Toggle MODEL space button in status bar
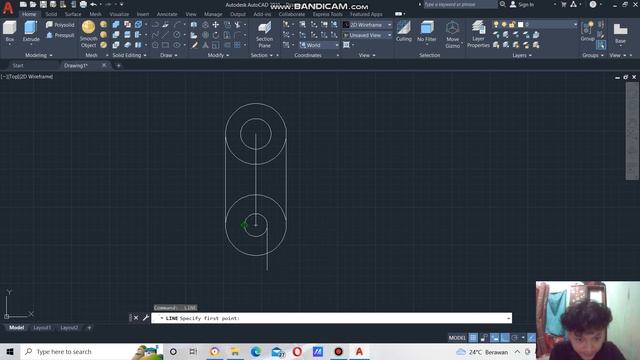 pos(457,338)
